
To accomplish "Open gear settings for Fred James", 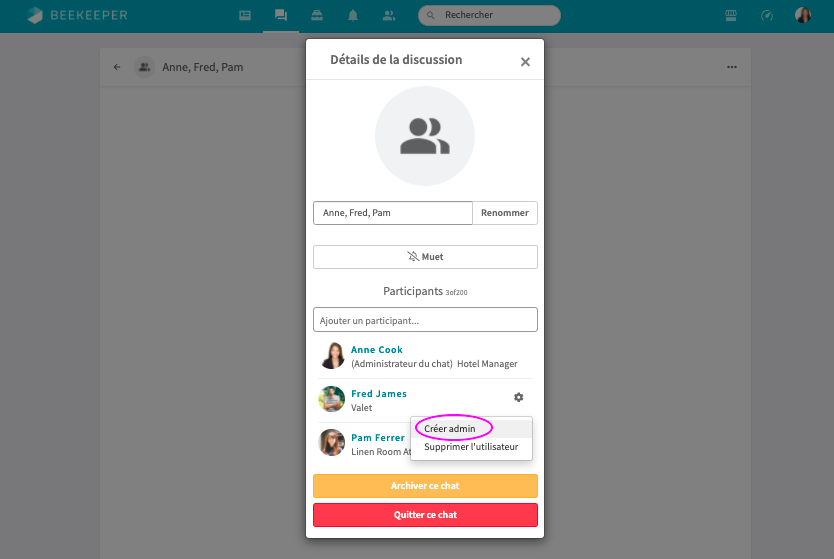I will (x=518, y=397).
